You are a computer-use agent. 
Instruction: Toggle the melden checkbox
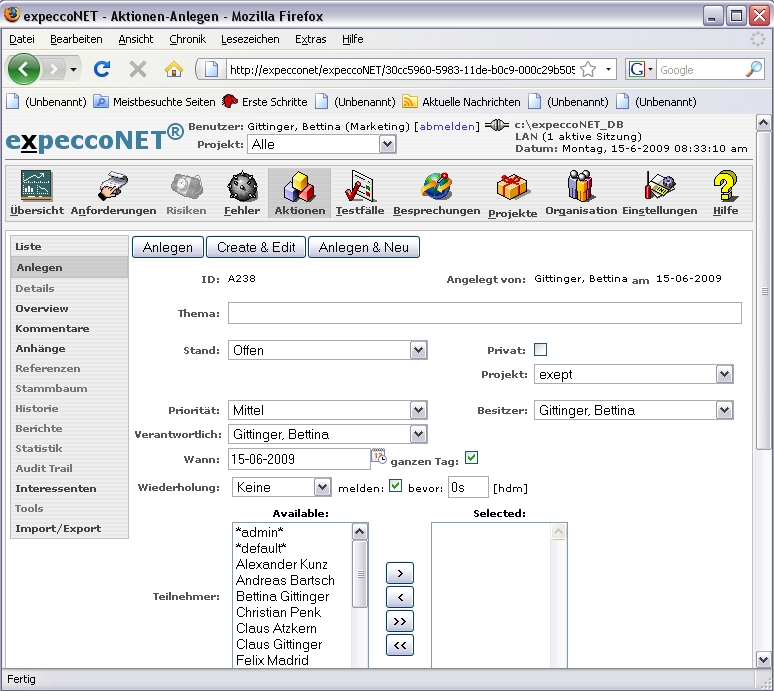[395, 487]
